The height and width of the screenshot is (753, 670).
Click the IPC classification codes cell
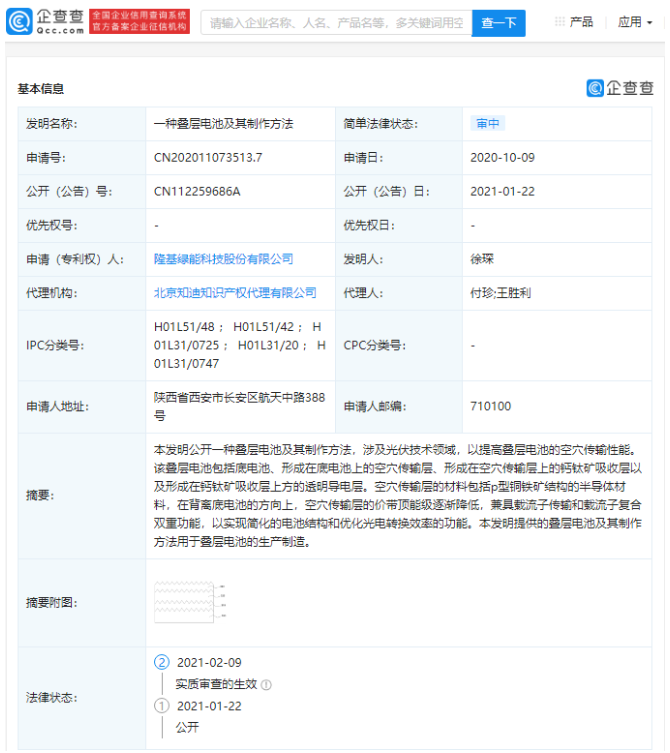[x=240, y=345]
